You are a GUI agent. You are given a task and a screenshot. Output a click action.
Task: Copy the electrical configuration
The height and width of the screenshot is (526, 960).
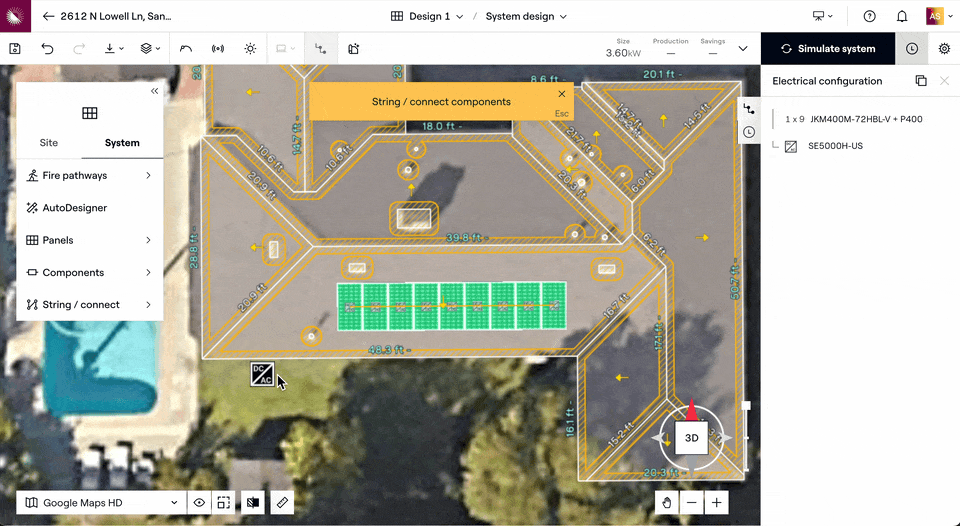[920, 81]
